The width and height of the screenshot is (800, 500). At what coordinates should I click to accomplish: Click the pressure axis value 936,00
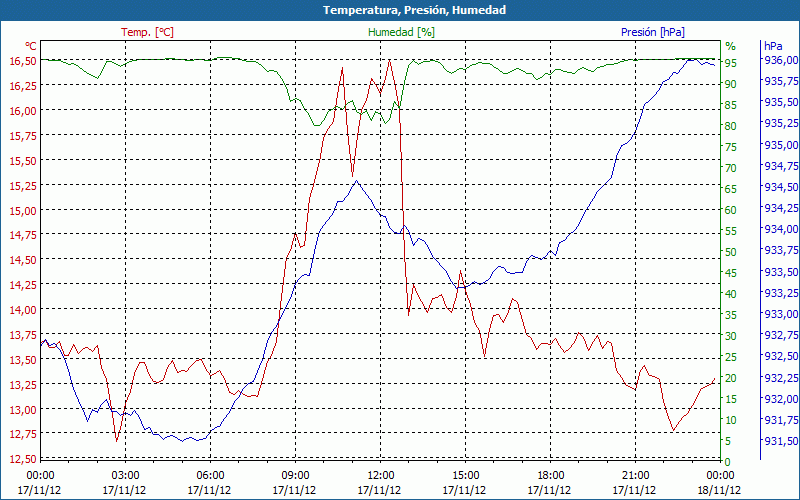click(781, 60)
